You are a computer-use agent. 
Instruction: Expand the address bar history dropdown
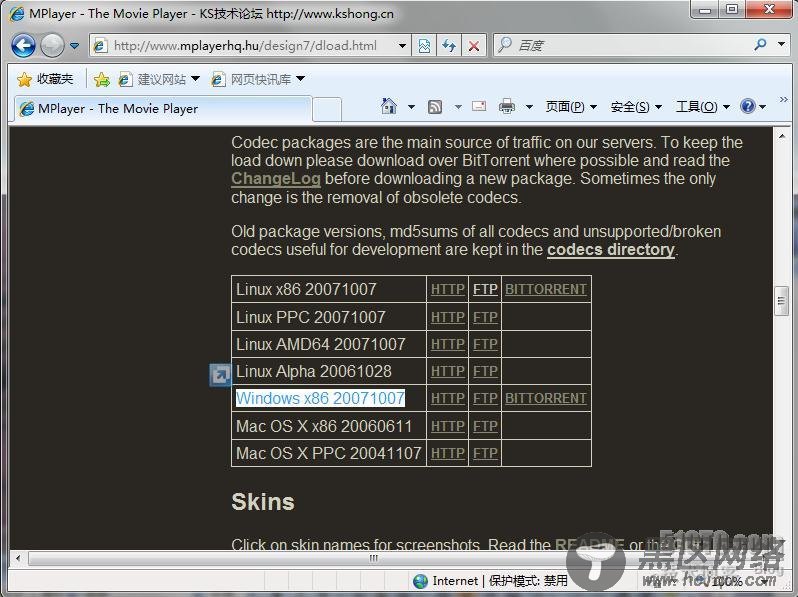click(402, 46)
